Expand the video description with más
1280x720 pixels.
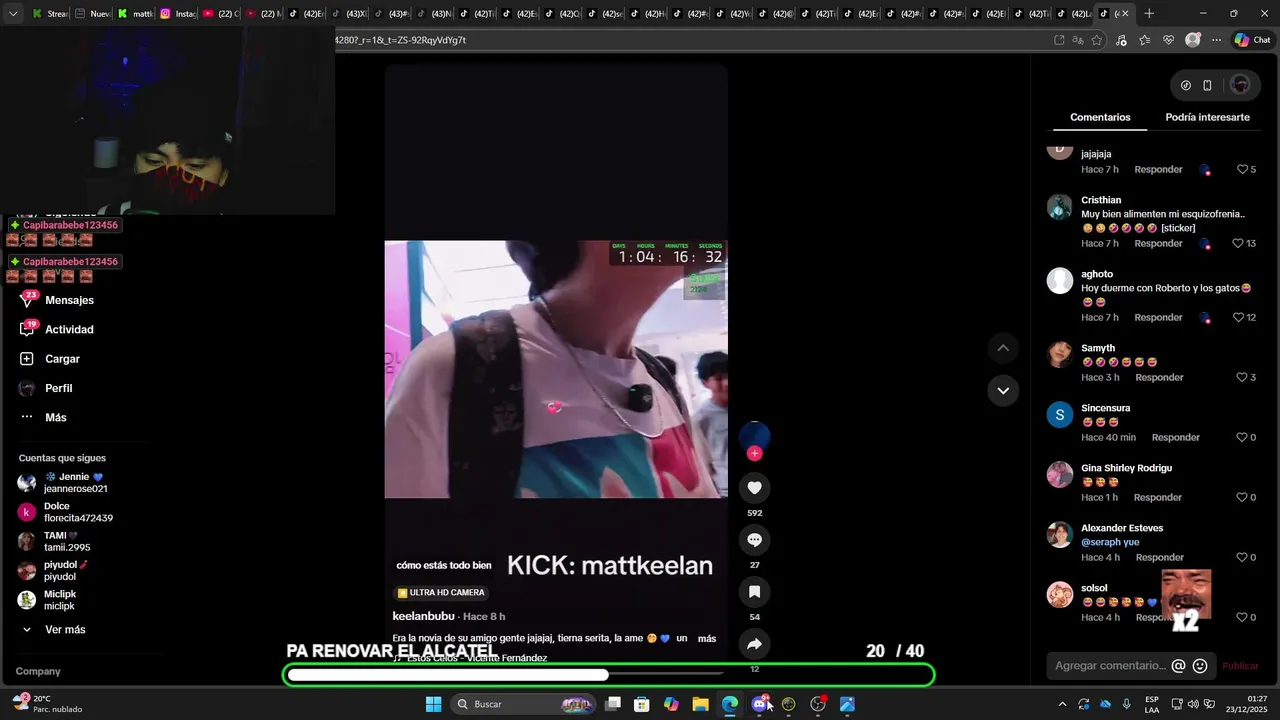[x=707, y=638]
